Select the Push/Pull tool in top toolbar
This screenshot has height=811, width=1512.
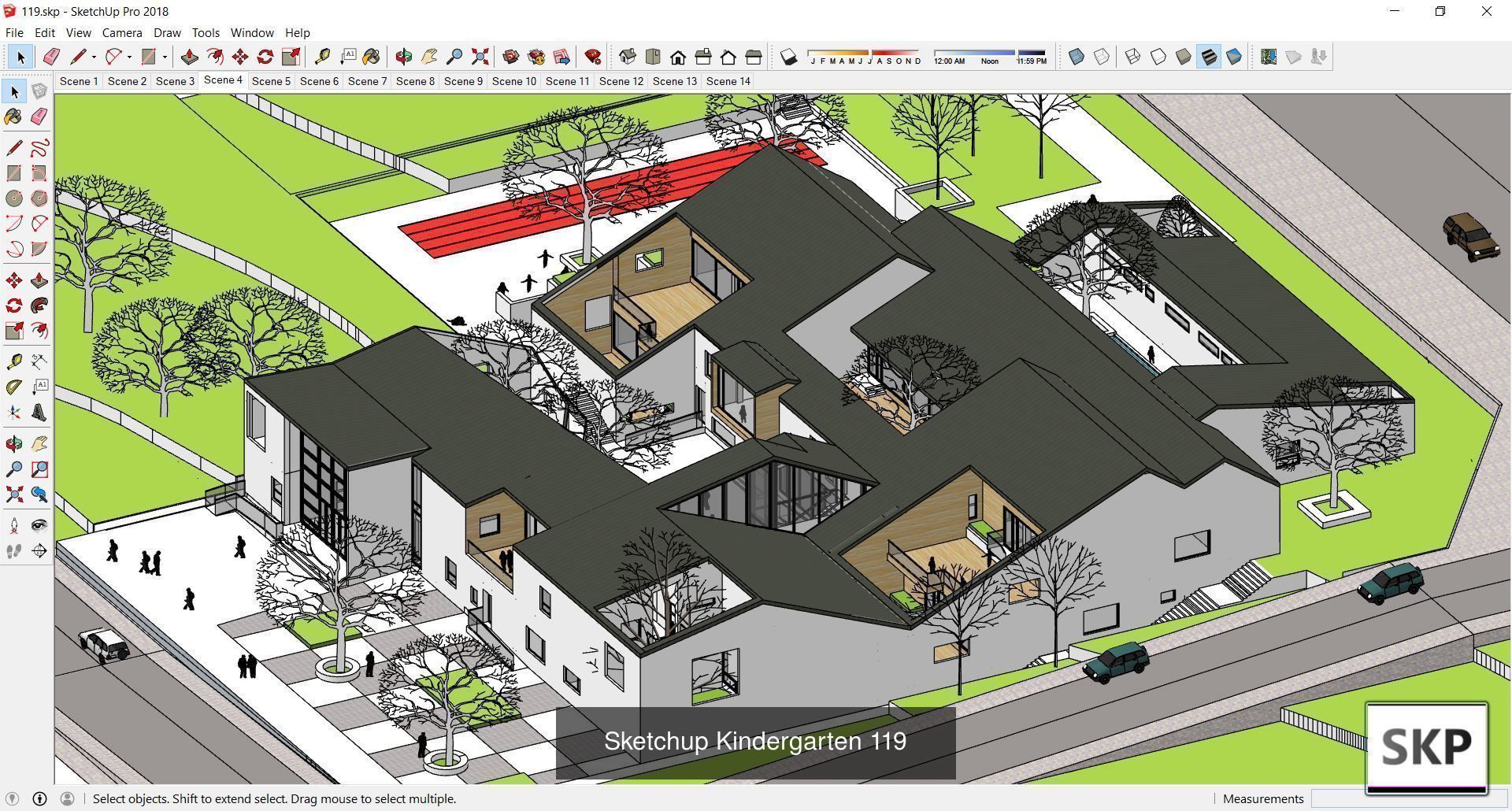coord(189,57)
